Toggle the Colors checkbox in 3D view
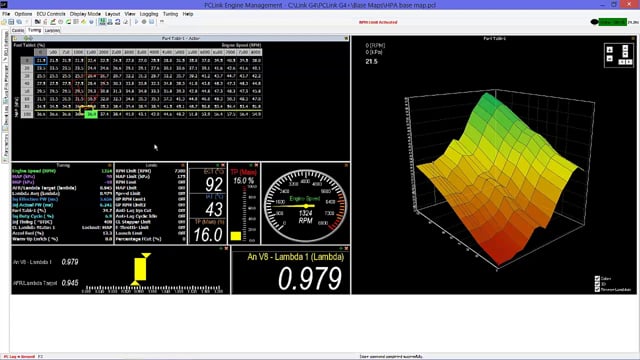The width and height of the screenshot is (640, 360). [597, 278]
